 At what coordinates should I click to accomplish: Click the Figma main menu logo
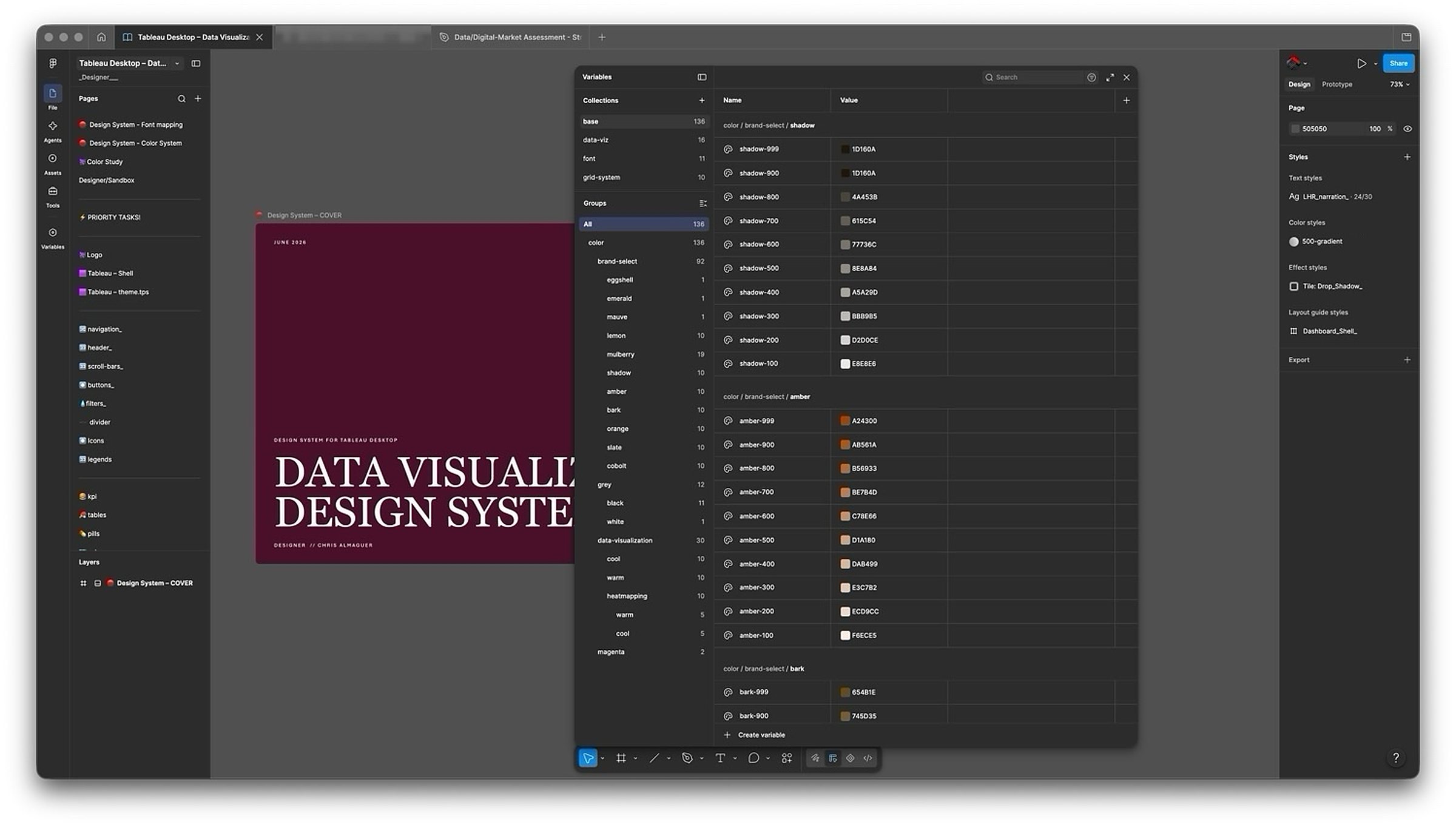point(53,63)
